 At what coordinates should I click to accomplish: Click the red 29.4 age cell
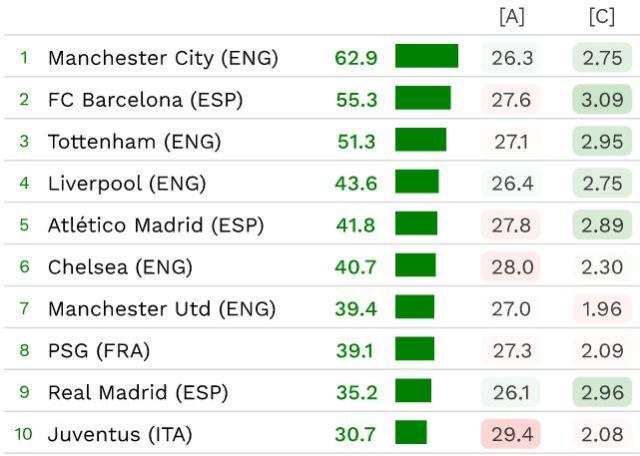click(511, 434)
